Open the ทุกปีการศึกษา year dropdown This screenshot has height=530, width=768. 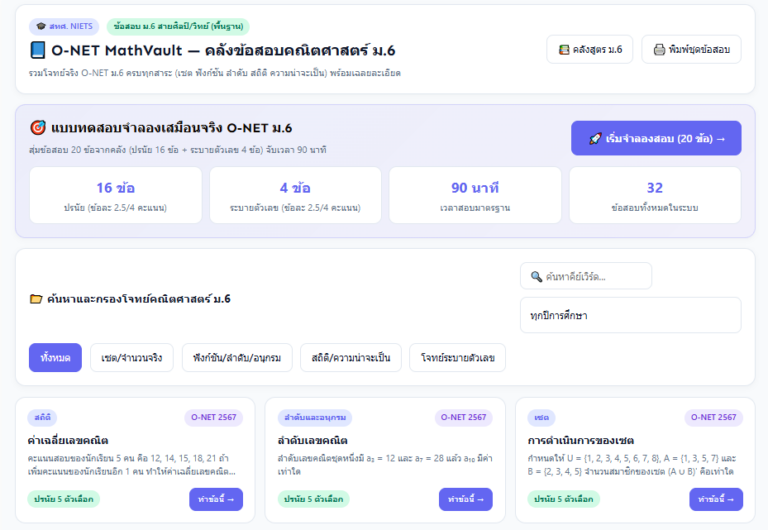tap(630, 315)
